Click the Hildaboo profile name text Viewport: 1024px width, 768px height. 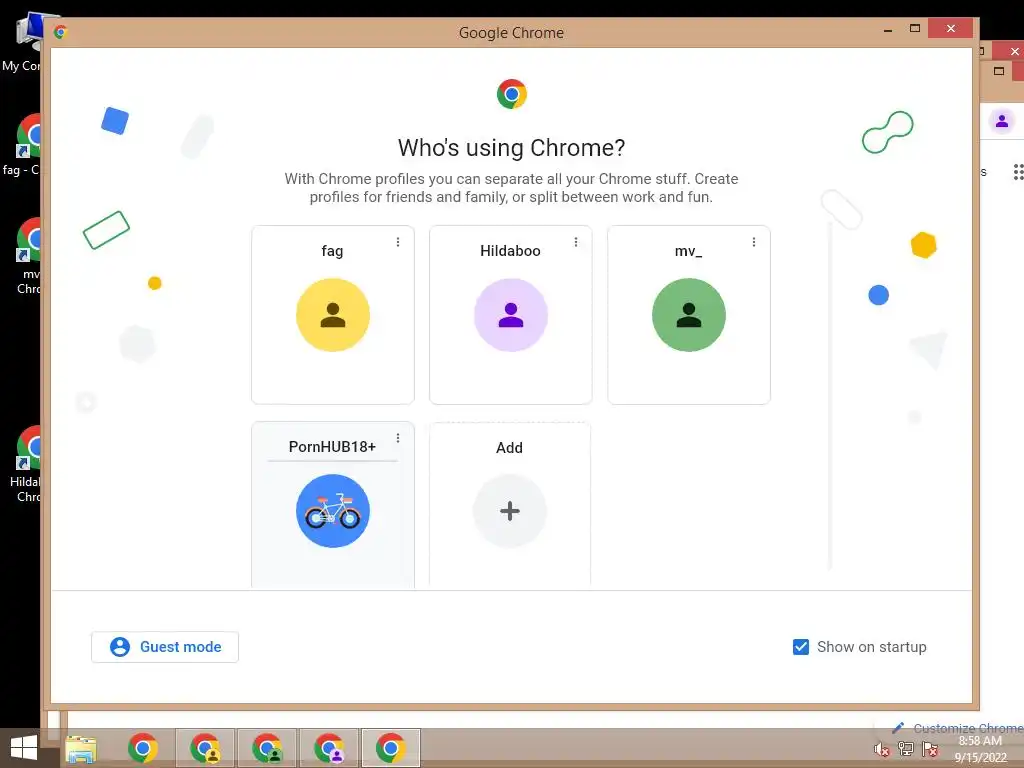pyautogui.click(x=510, y=251)
